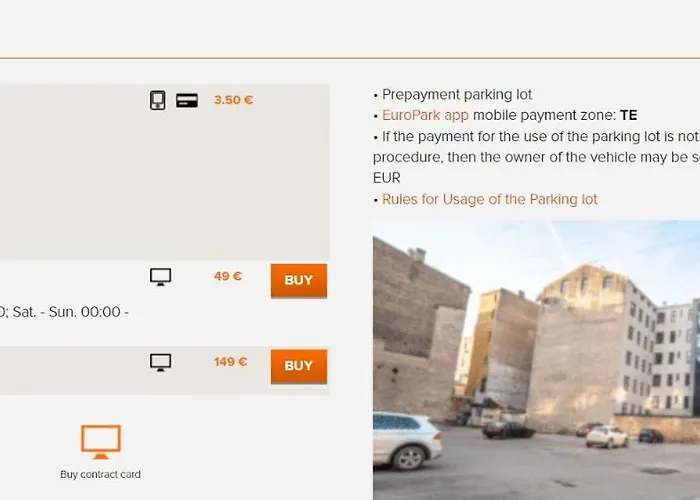The image size is (700, 500).
Task: Click the gray 3.50 € tariff panel
Action: (x=165, y=172)
